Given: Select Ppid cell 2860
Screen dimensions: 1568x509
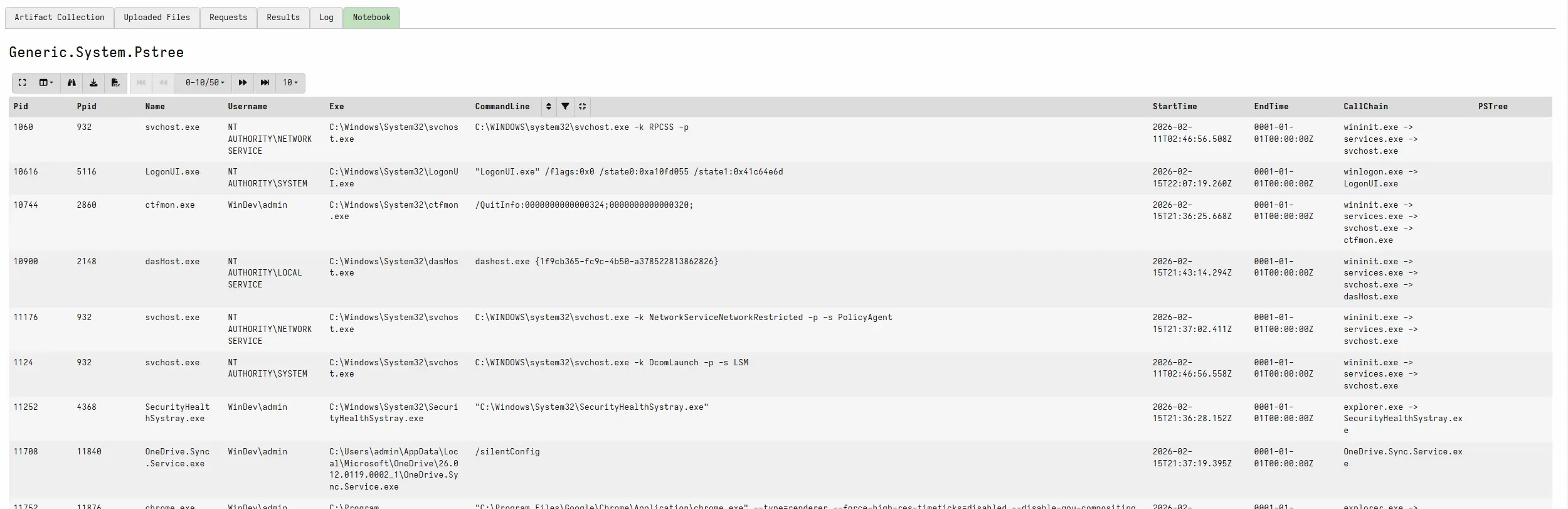Looking at the screenshot, I should 87,205.
